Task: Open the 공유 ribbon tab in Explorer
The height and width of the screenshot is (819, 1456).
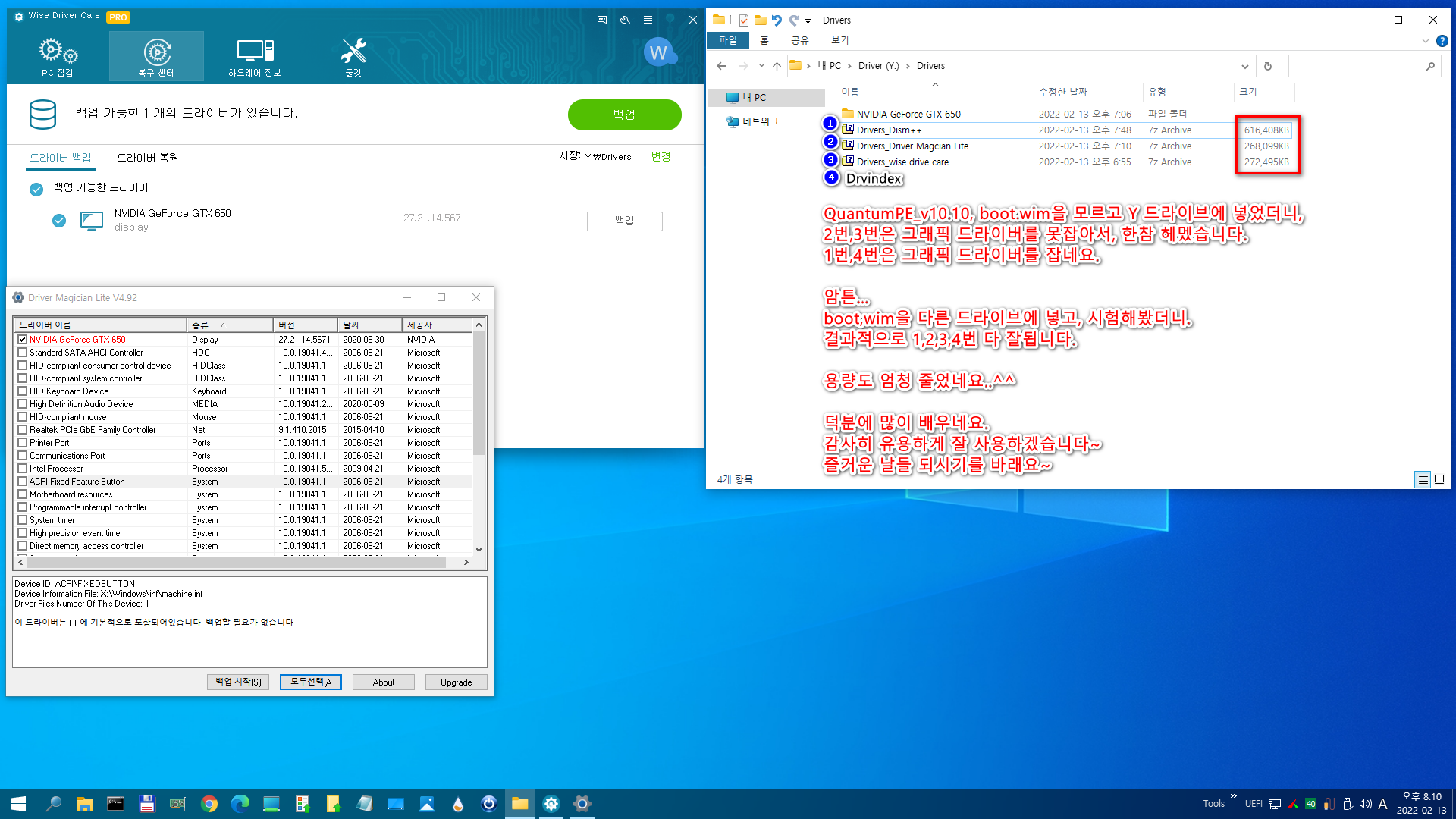Action: [800, 41]
